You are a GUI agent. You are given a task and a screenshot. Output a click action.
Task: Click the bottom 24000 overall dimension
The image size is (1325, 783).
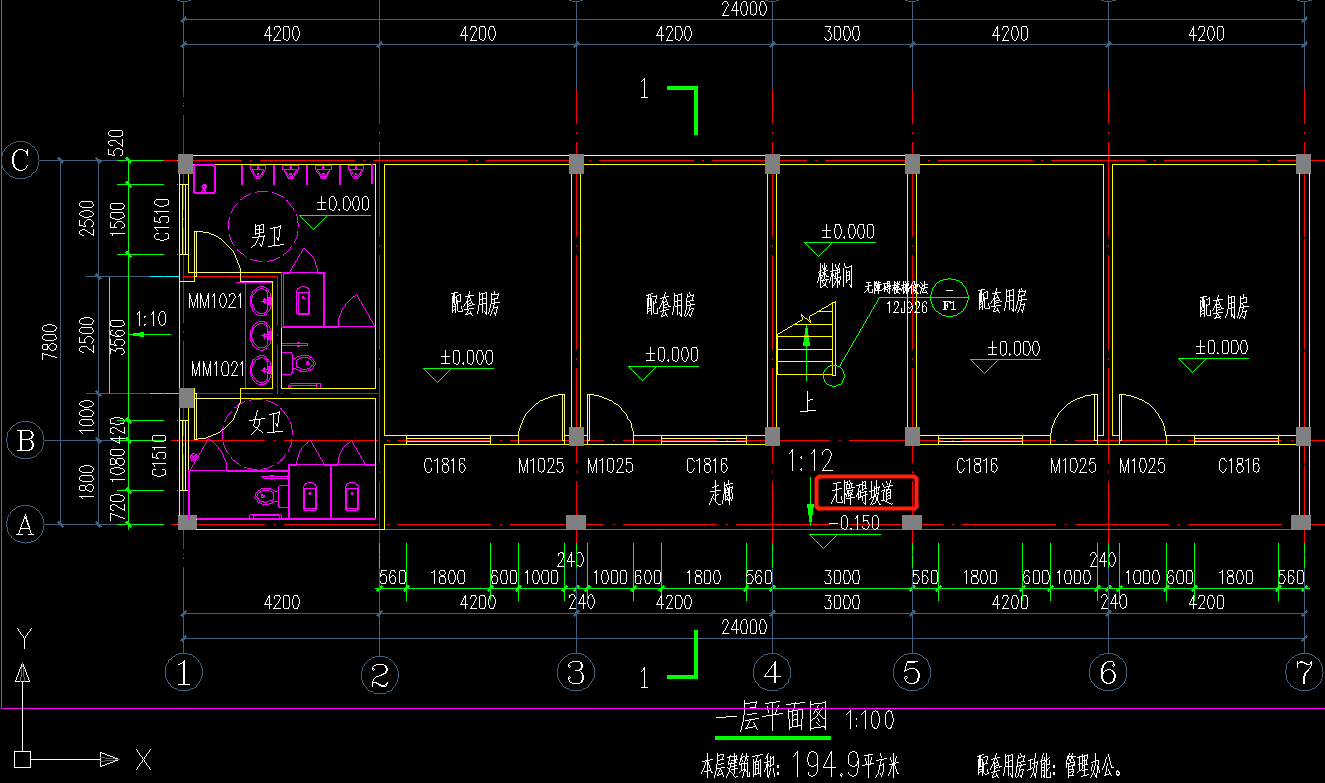click(x=744, y=628)
